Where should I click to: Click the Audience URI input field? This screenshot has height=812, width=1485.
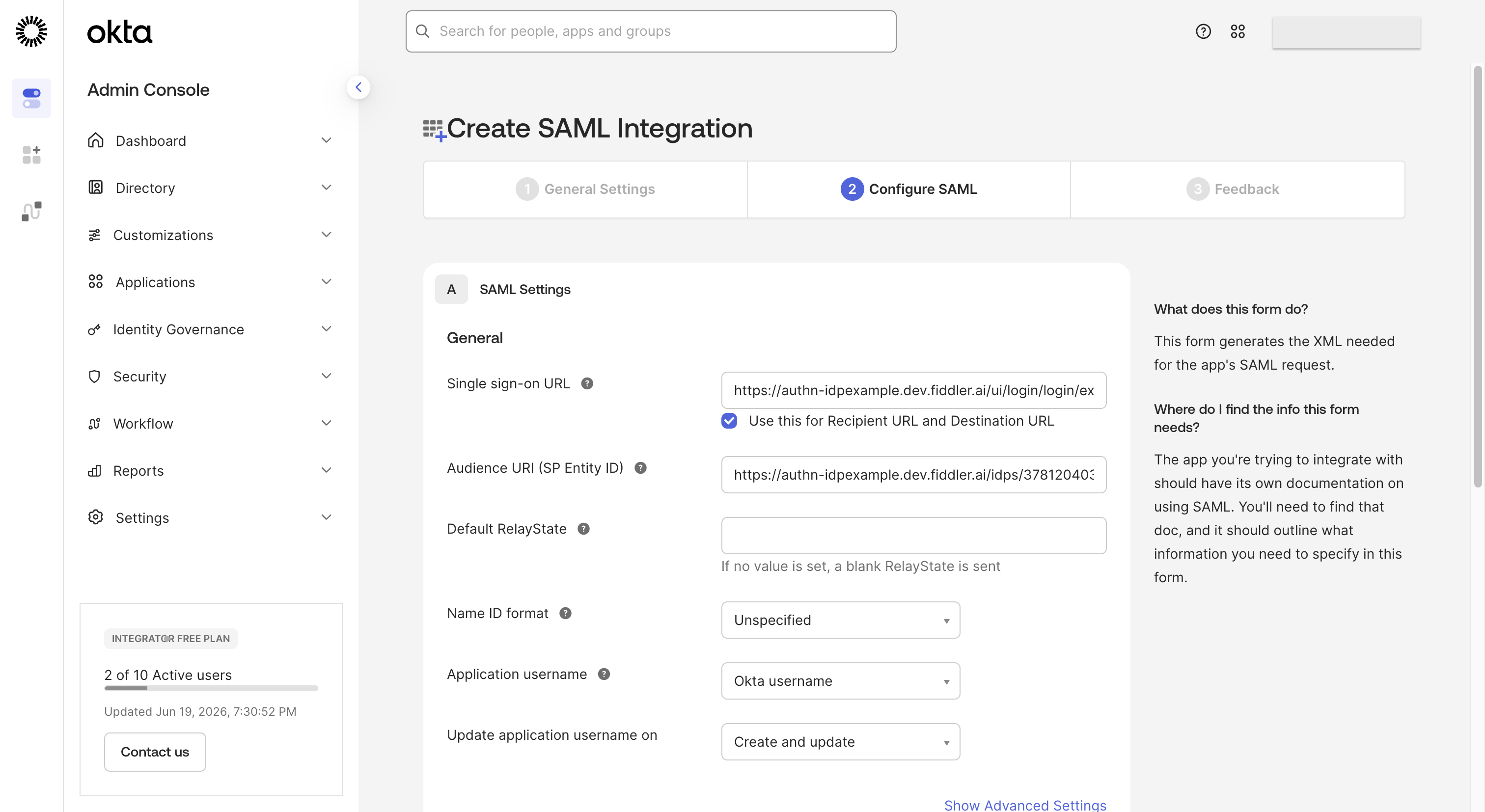click(x=914, y=475)
